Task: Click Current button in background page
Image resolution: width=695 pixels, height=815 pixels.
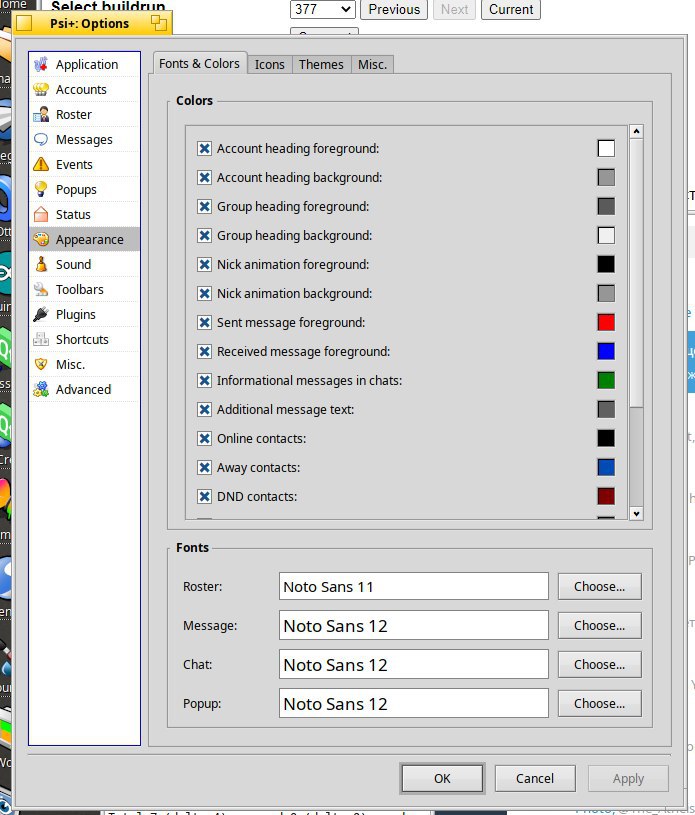Action: 511,9
